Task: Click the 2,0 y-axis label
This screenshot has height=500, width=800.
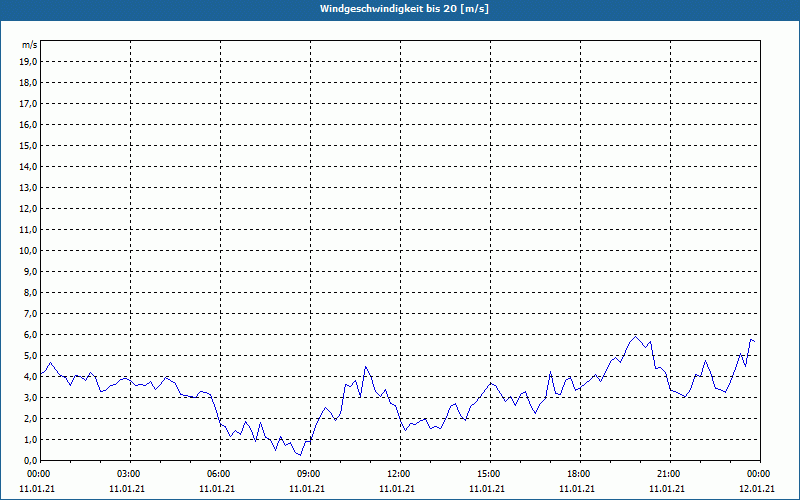Action: pos(30,418)
